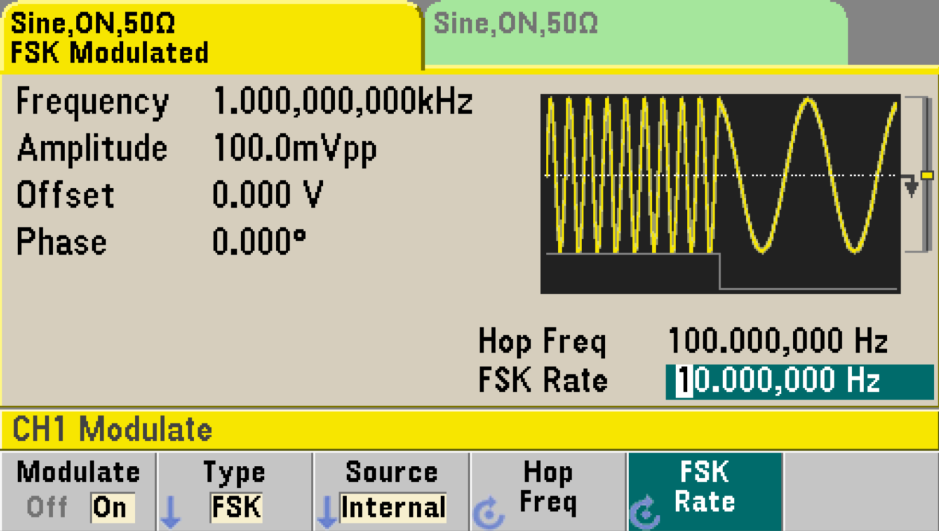Click the Offset label
Image resolution: width=939 pixels, height=531 pixels.
pos(65,195)
